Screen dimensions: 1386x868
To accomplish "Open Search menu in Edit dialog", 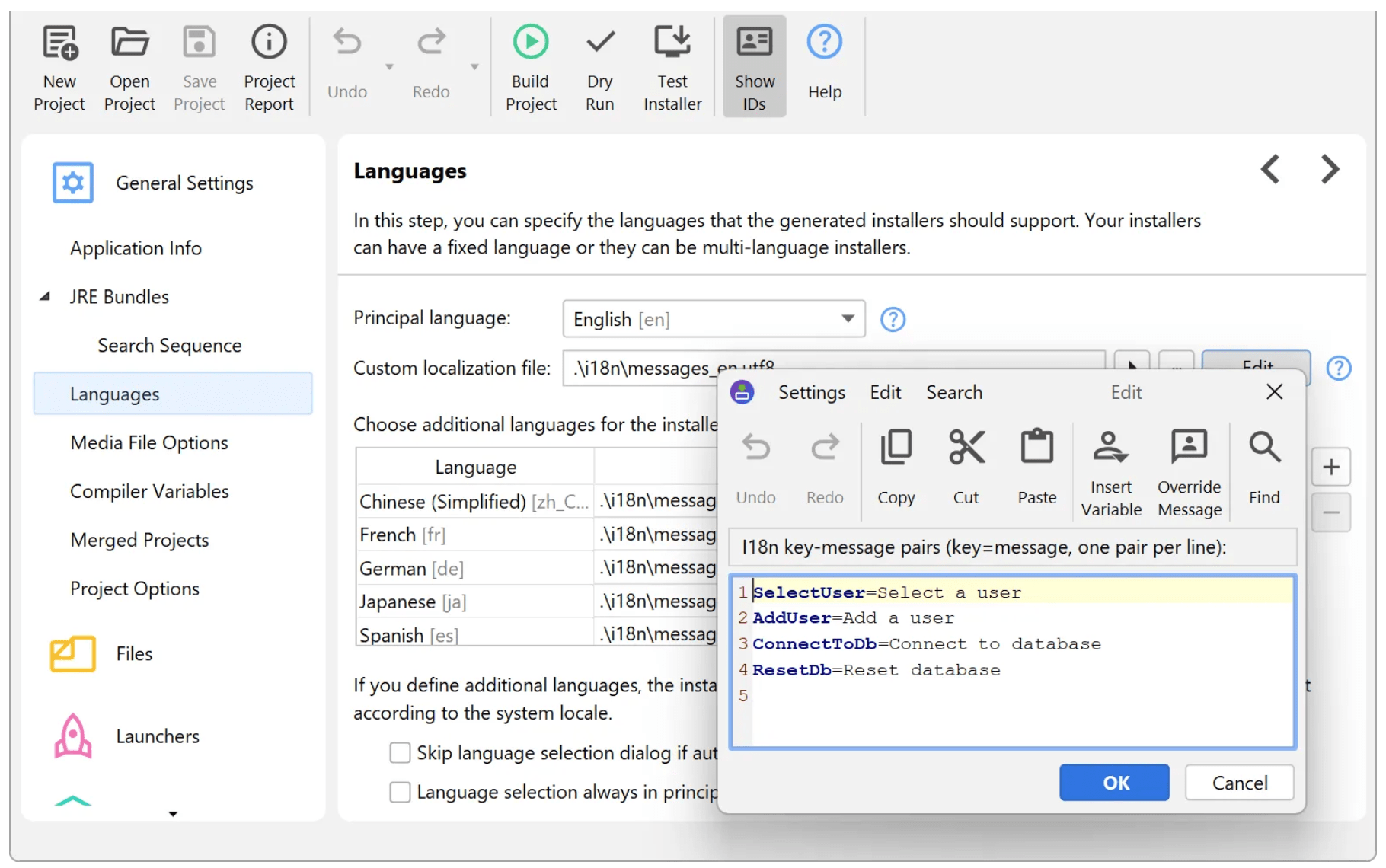I will pos(954,392).
